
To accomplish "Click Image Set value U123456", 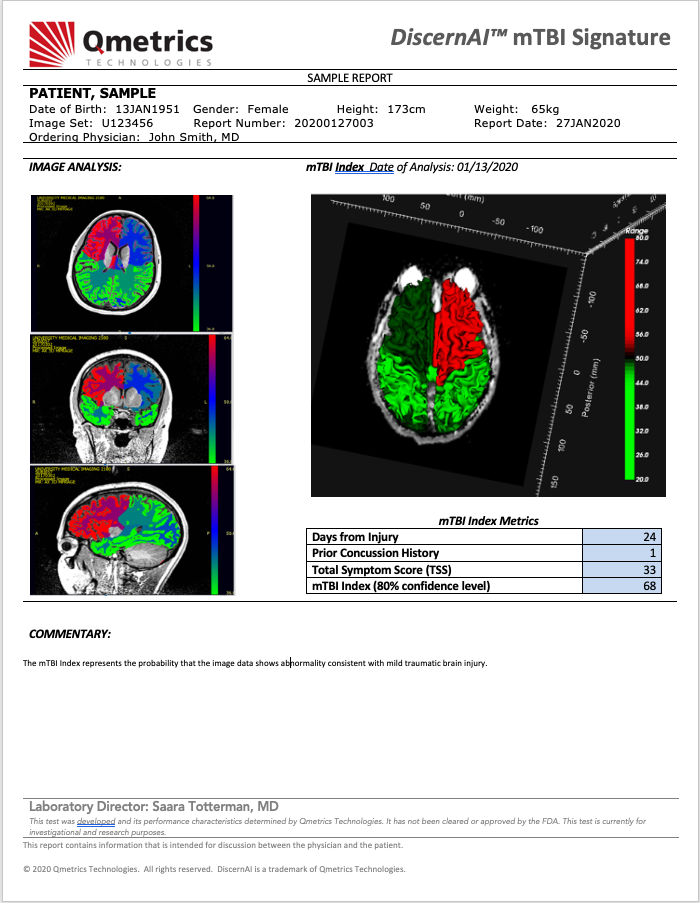I will (x=127, y=123).
